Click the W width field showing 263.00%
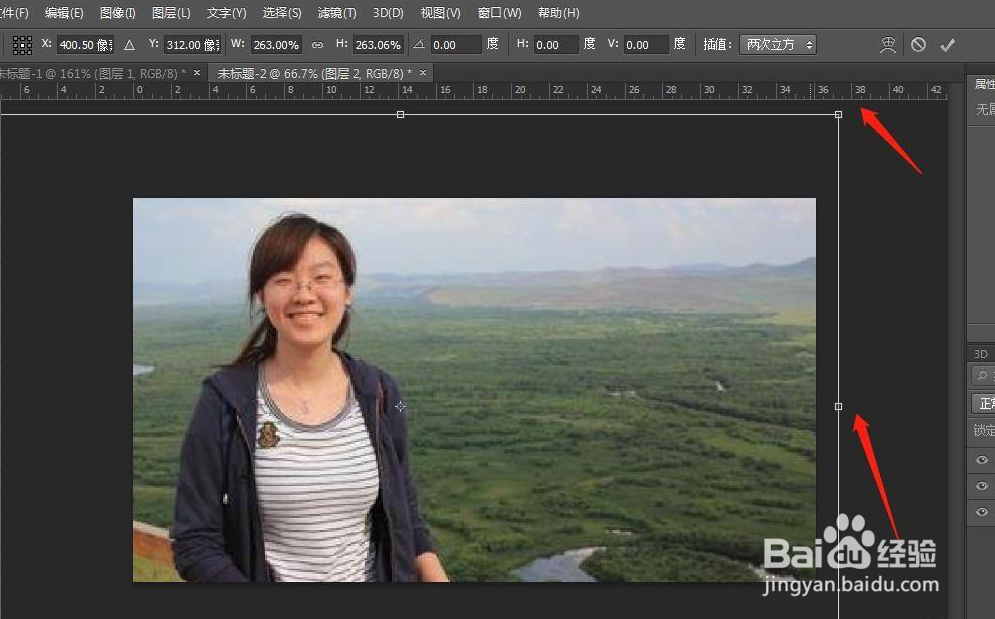 tap(276, 45)
